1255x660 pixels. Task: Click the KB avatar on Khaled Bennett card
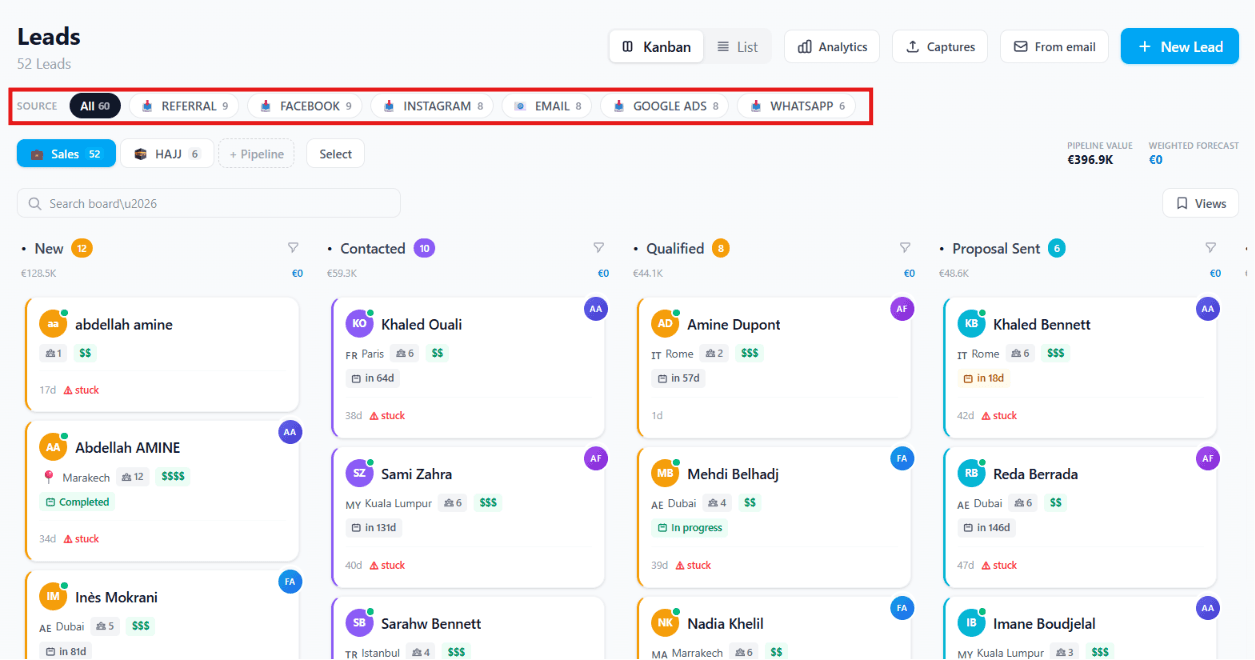coord(971,324)
